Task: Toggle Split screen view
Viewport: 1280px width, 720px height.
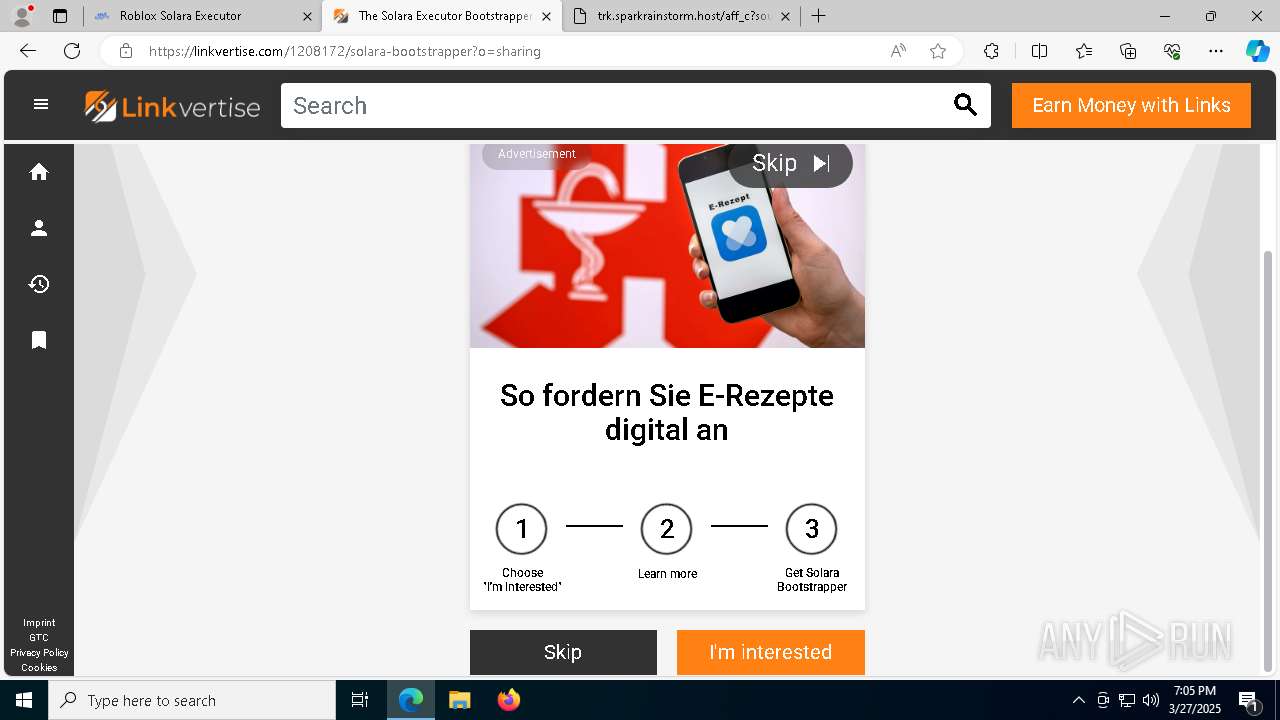Action: click(1039, 51)
